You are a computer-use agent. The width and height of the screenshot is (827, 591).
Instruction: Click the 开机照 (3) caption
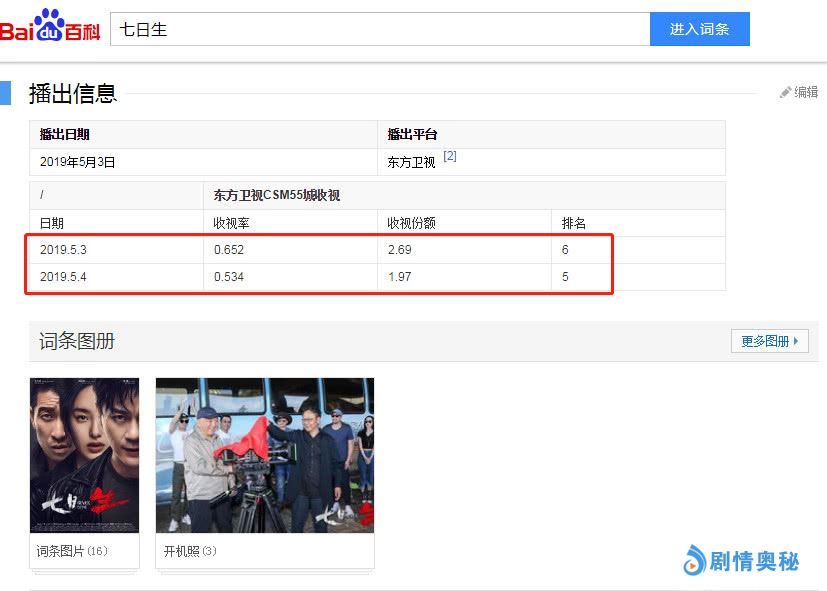click(x=190, y=551)
